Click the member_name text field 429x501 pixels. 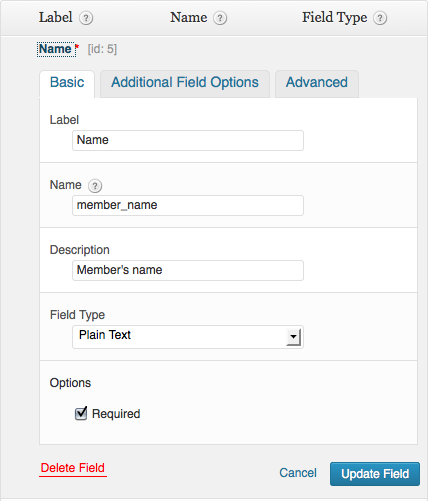[x=188, y=205]
